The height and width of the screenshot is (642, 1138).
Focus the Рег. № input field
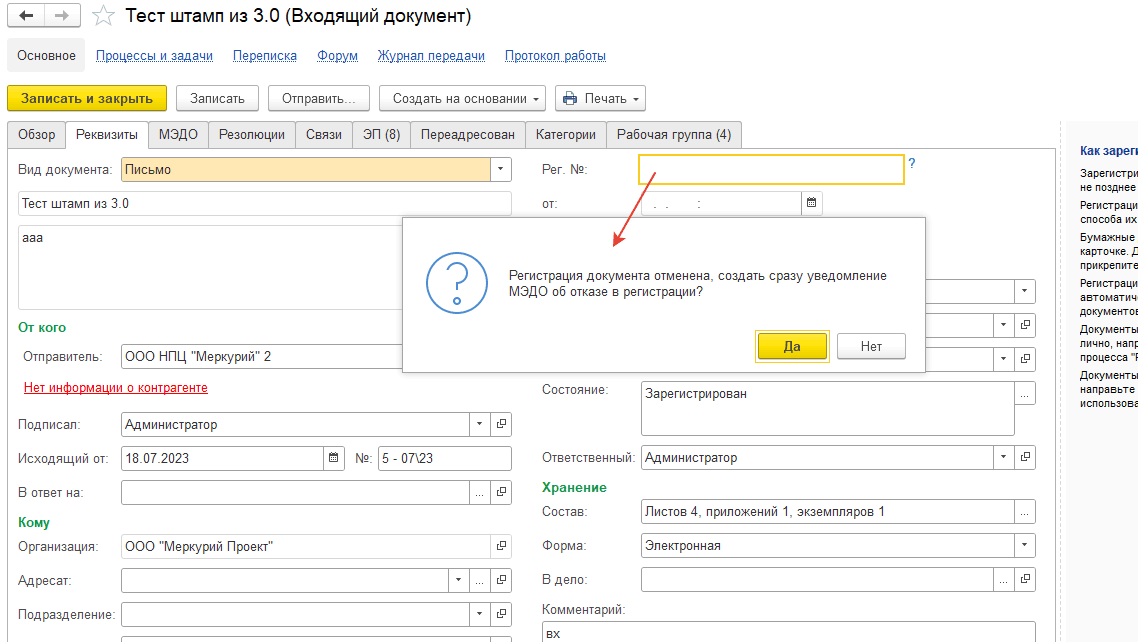771,169
